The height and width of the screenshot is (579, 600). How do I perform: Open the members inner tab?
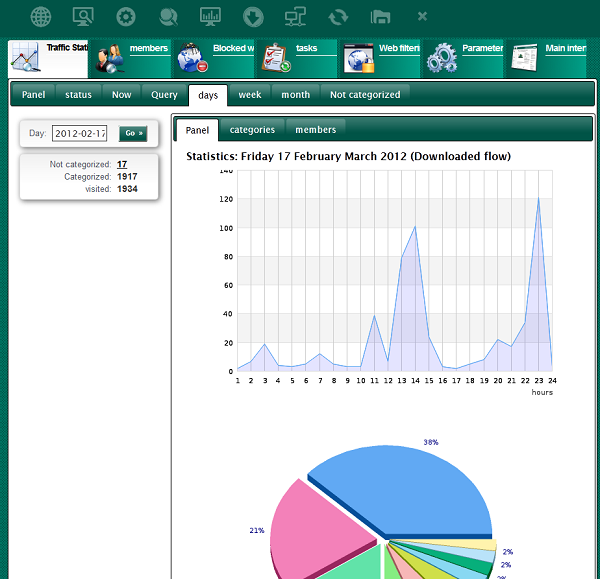(x=316, y=130)
